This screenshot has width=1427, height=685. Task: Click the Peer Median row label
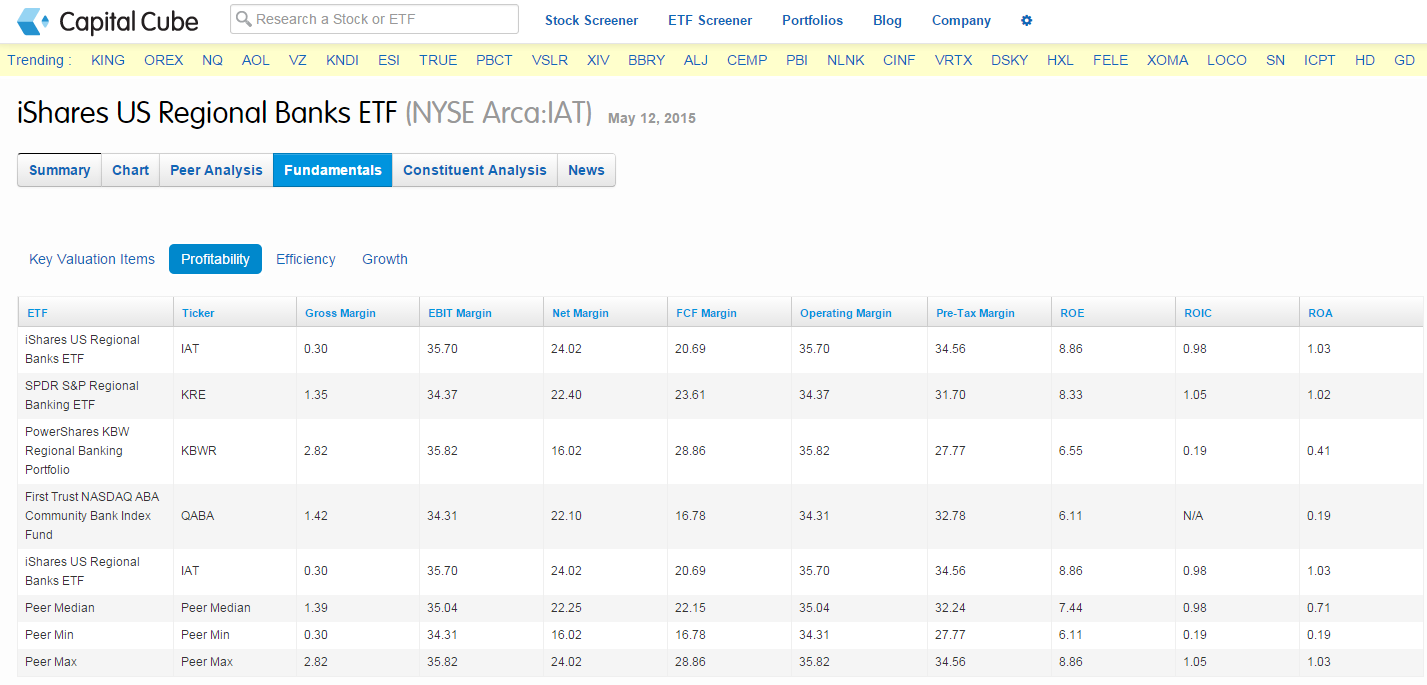click(60, 608)
